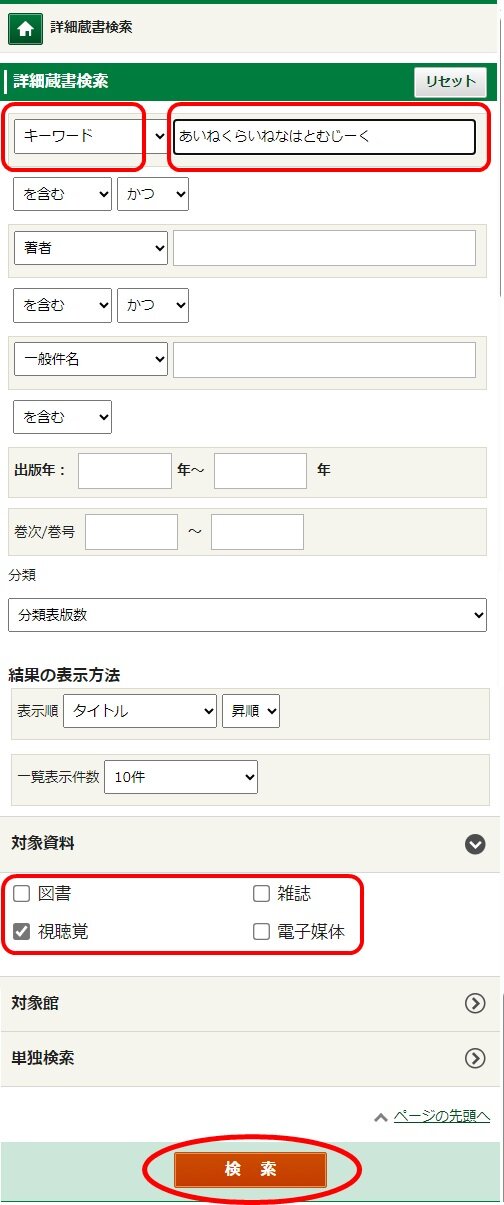
Task: Click the リセット button
Action: click(x=451, y=82)
